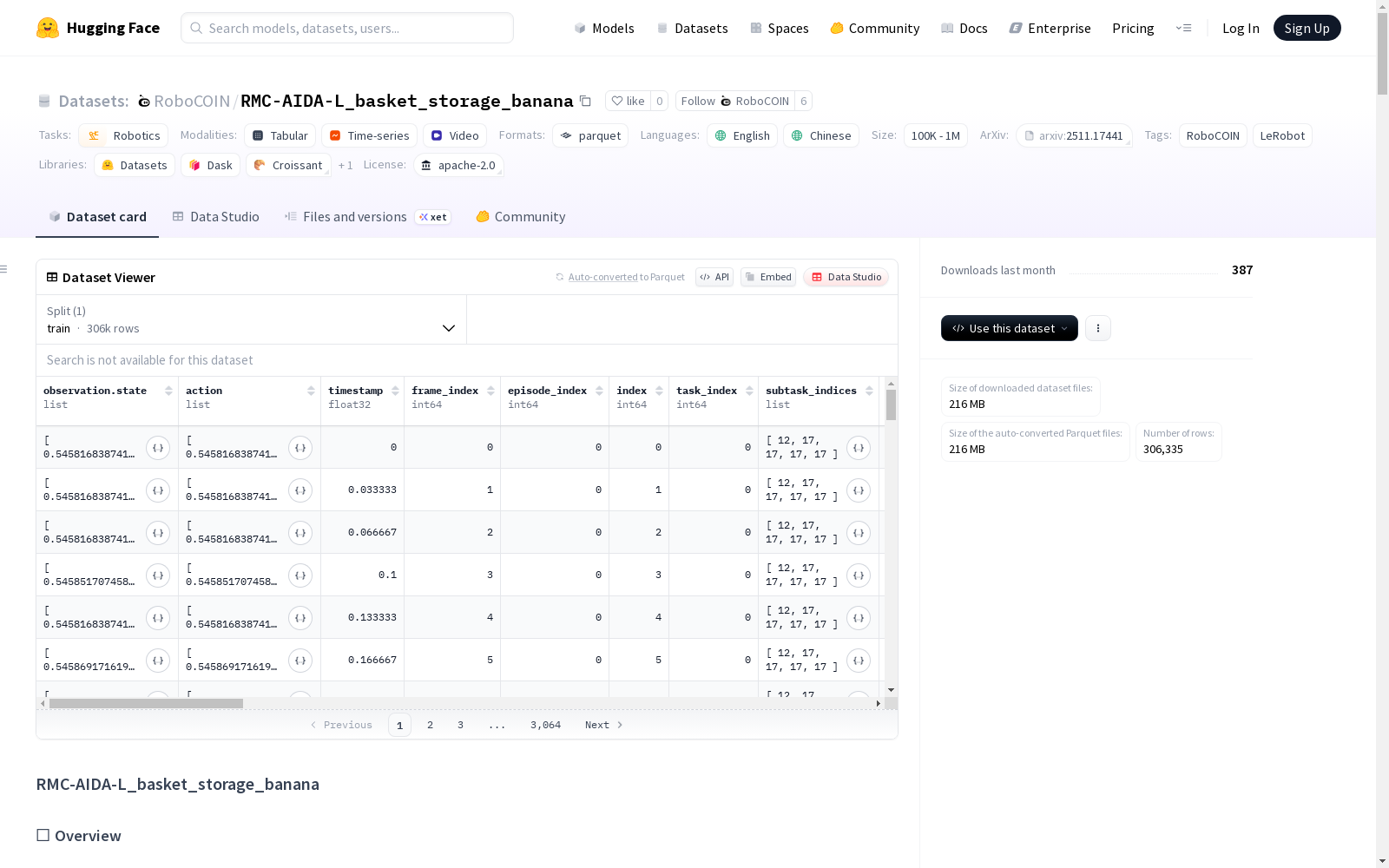Expand subtask_indices cell in timestamp 0.066667 row

click(x=859, y=533)
